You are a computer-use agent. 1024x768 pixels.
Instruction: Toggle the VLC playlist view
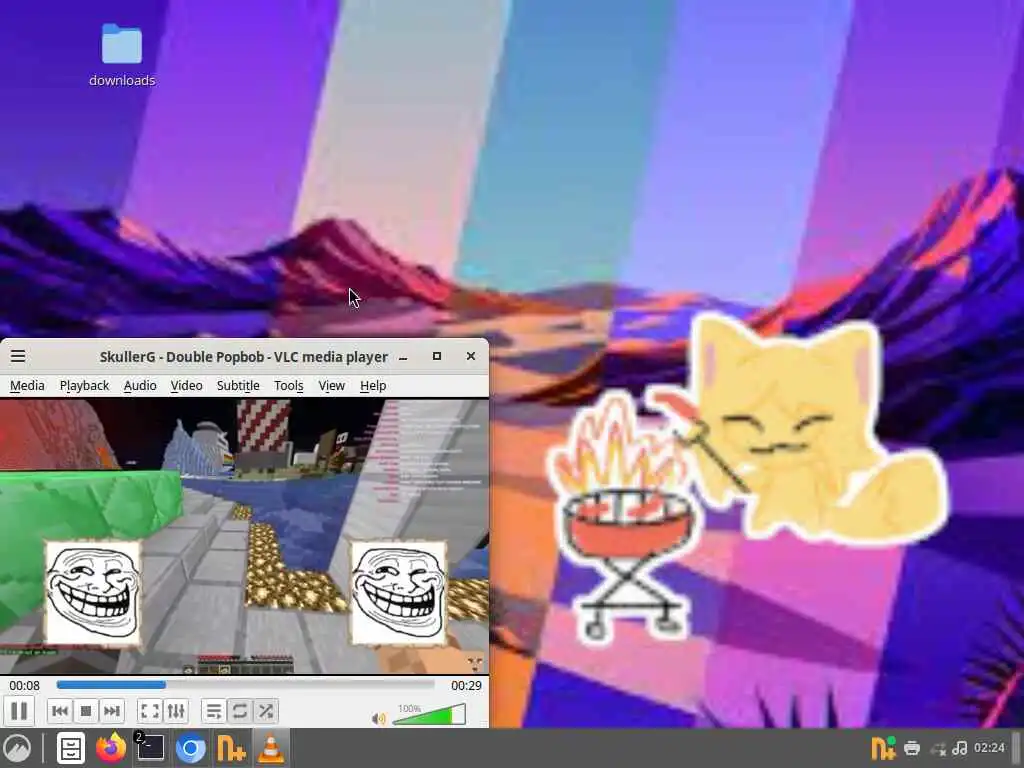(214, 711)
